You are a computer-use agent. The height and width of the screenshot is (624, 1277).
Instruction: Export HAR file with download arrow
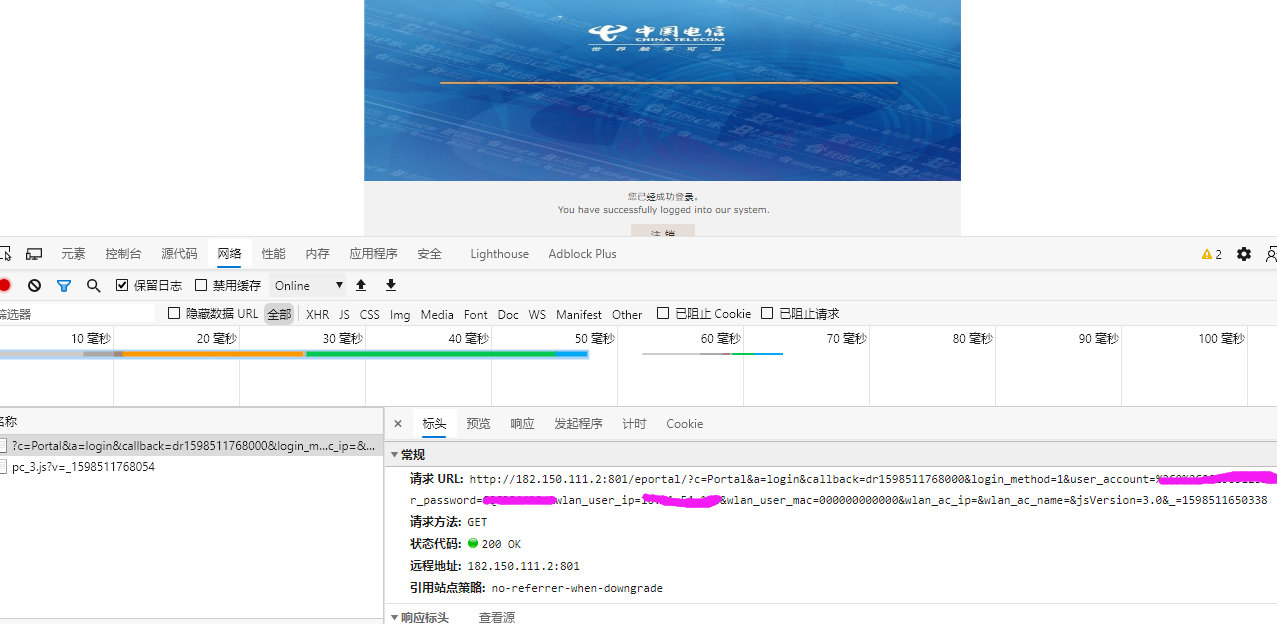point(391,285)
